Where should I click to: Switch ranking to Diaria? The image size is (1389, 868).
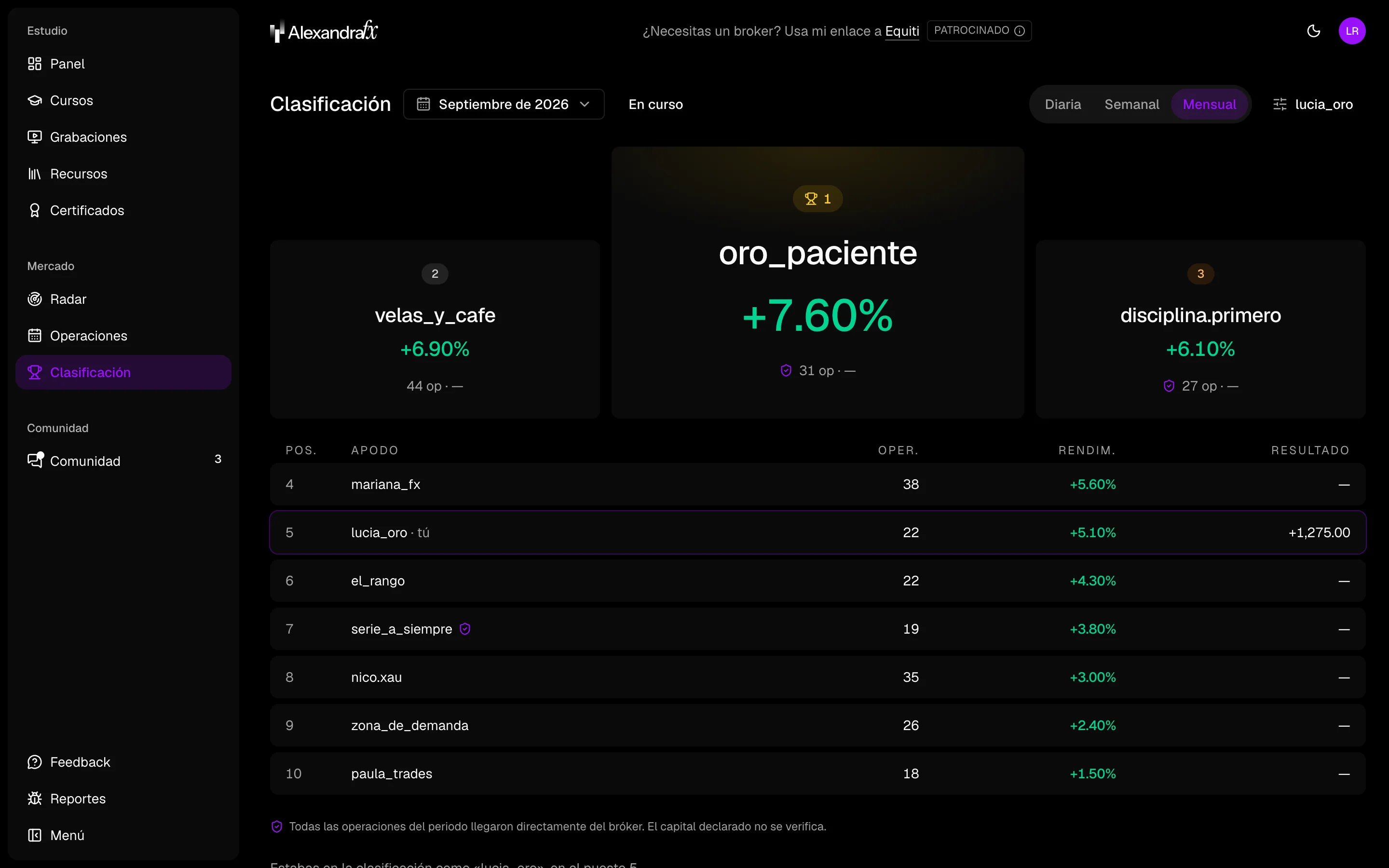pos(1062,105)
